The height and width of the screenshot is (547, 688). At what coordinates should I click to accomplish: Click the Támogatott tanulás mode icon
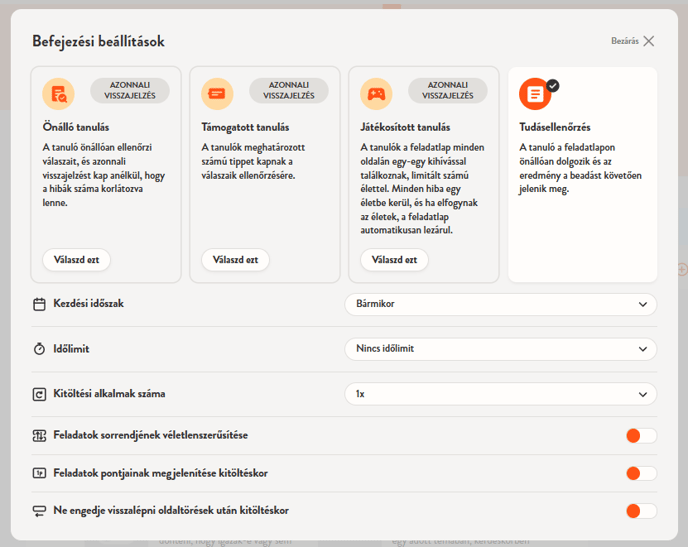[x=217, y=94]
